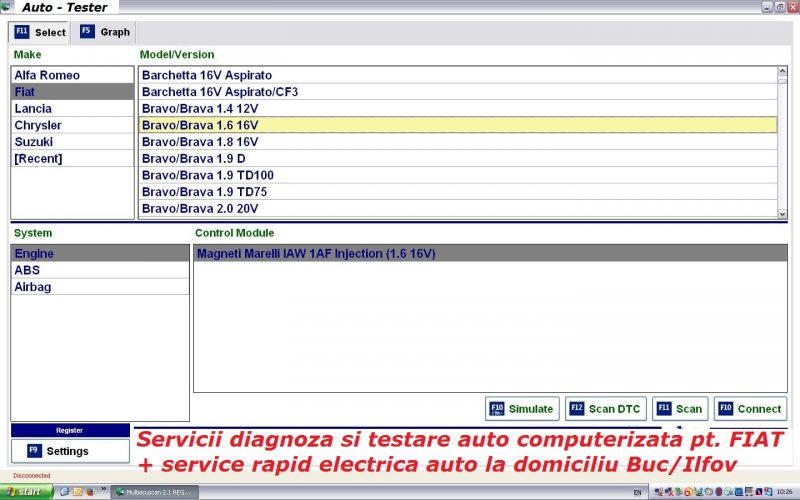This screenshot has height=500, width=800.
Task: Click the orange quick launch icon
Action: [78, 492]
